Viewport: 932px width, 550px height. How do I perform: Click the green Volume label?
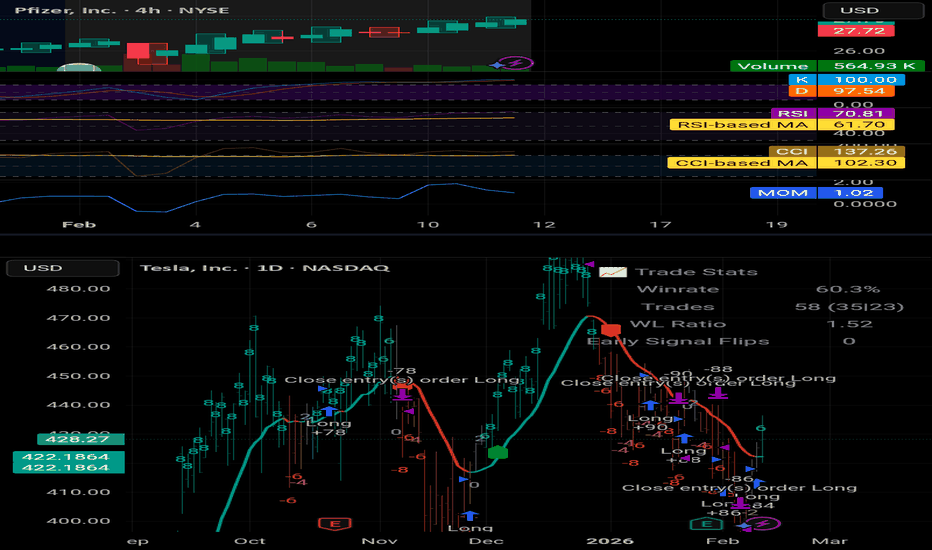(x=773, y=66)
